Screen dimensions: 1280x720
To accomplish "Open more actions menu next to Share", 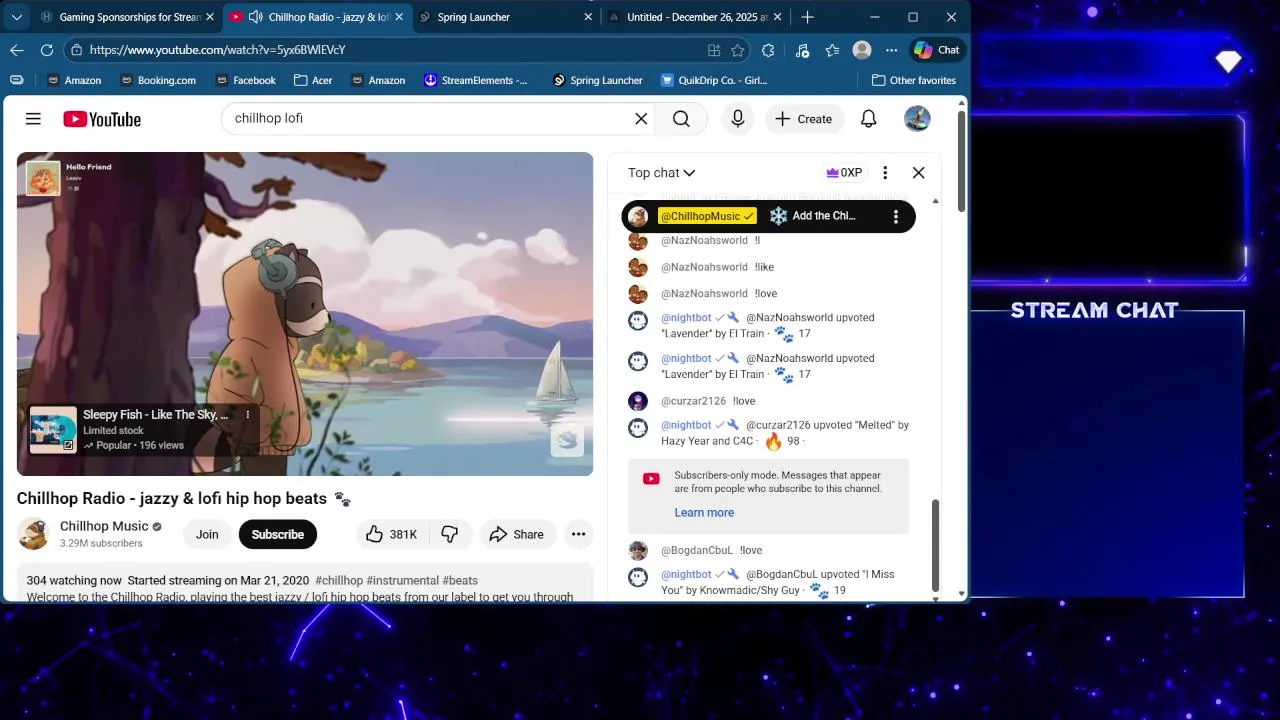I will [x=578, y=534].
